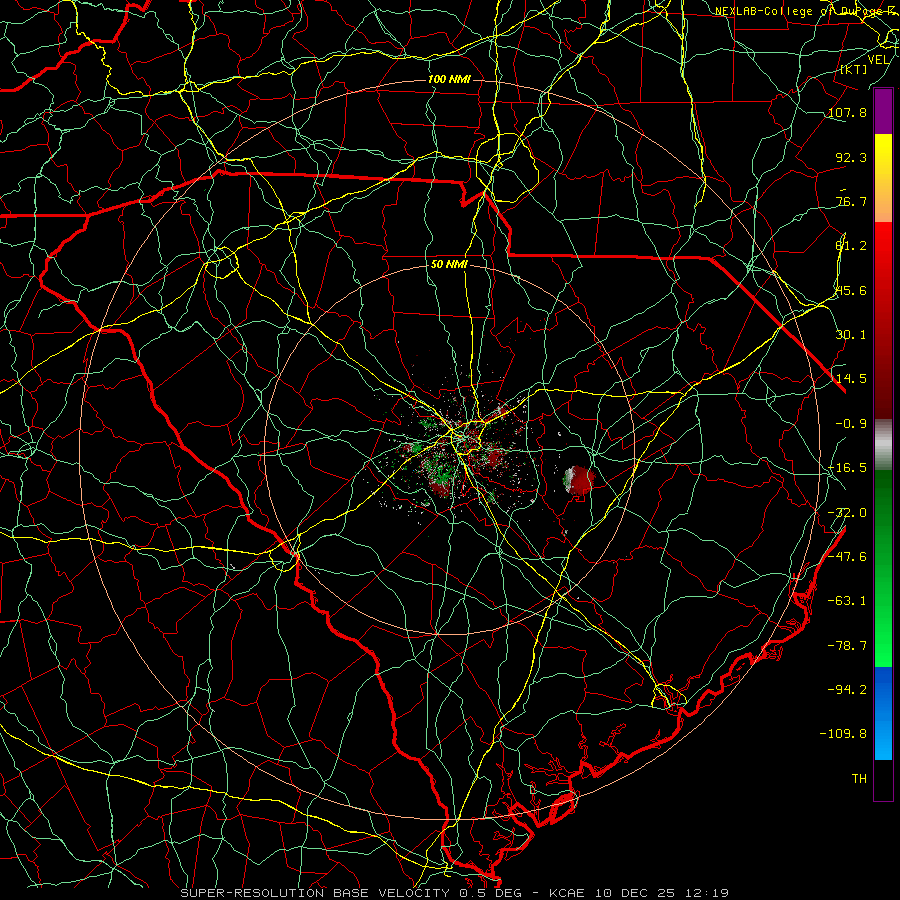Select the light blue band near -109.8
900x900 pixels.
pyautogui.click(x=883, y=736)
